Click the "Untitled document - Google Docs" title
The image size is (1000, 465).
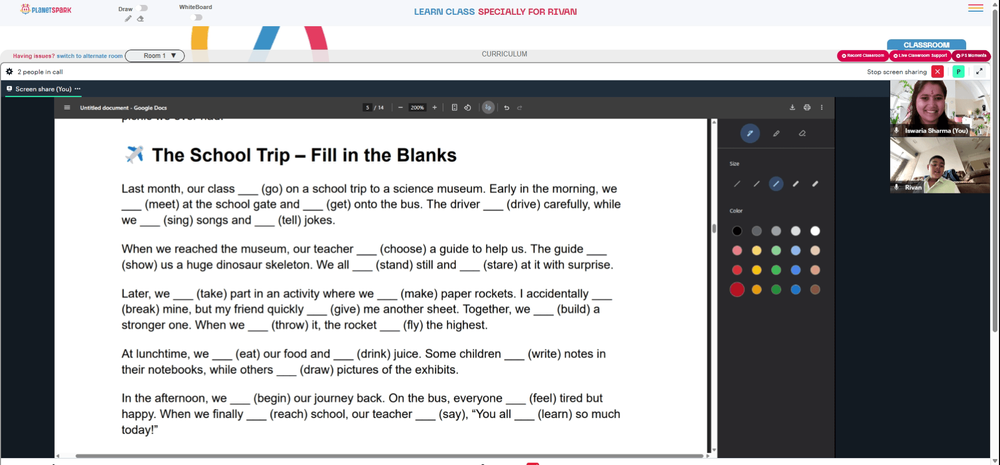click(x=123, y=108)
